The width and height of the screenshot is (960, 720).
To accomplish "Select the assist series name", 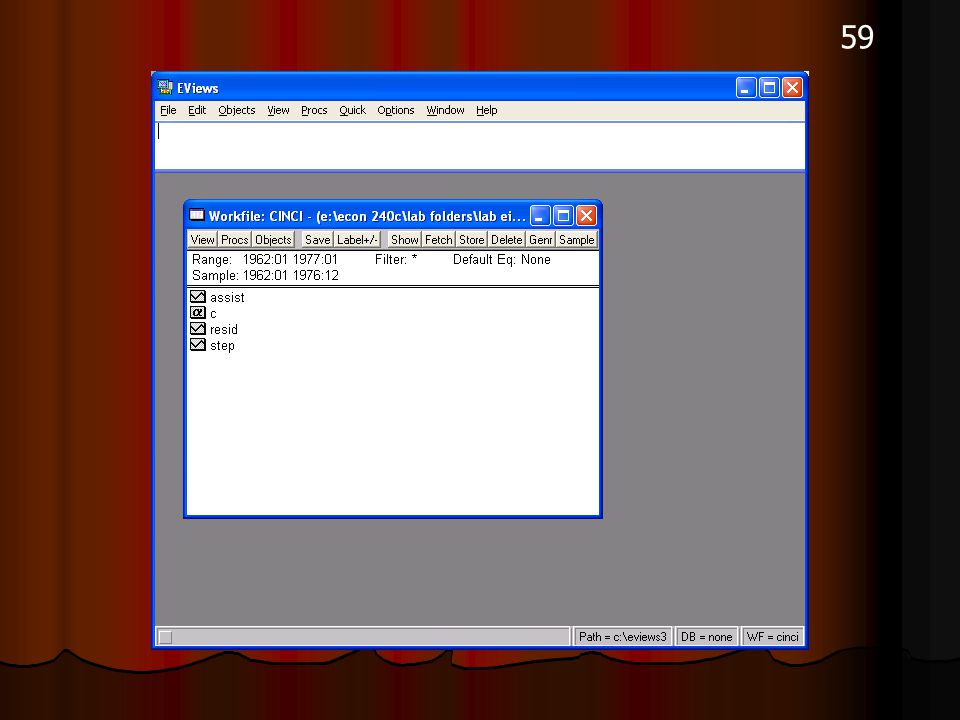I will coord(227,298).
